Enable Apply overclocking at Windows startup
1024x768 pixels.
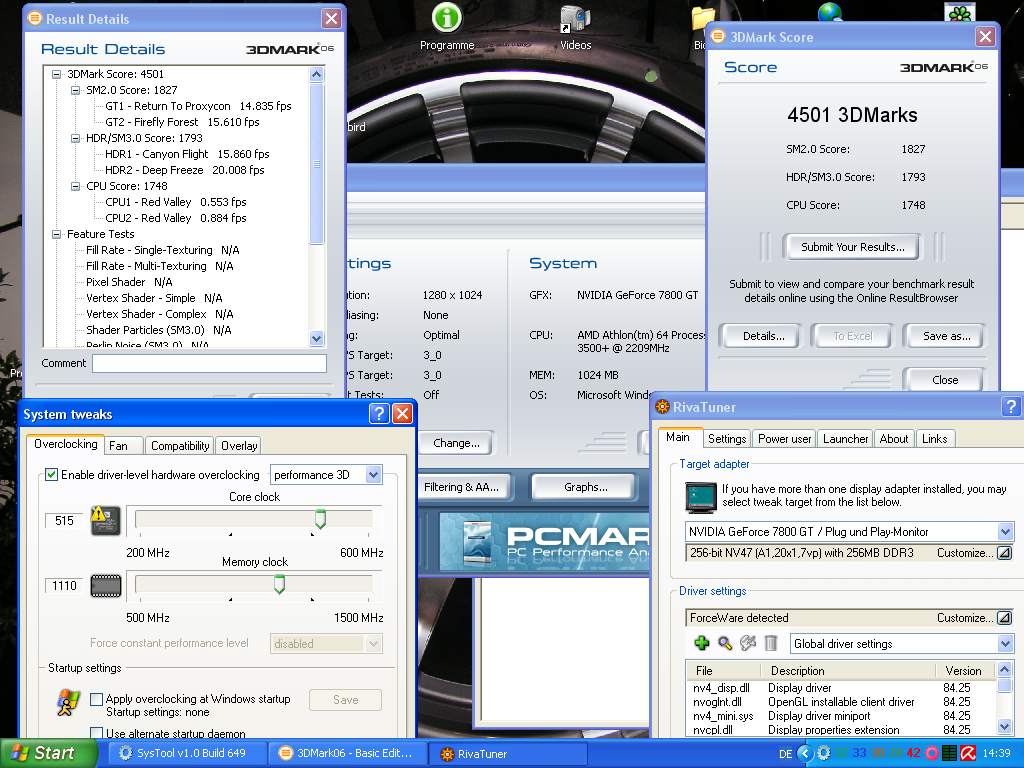[x=96, y=699]
